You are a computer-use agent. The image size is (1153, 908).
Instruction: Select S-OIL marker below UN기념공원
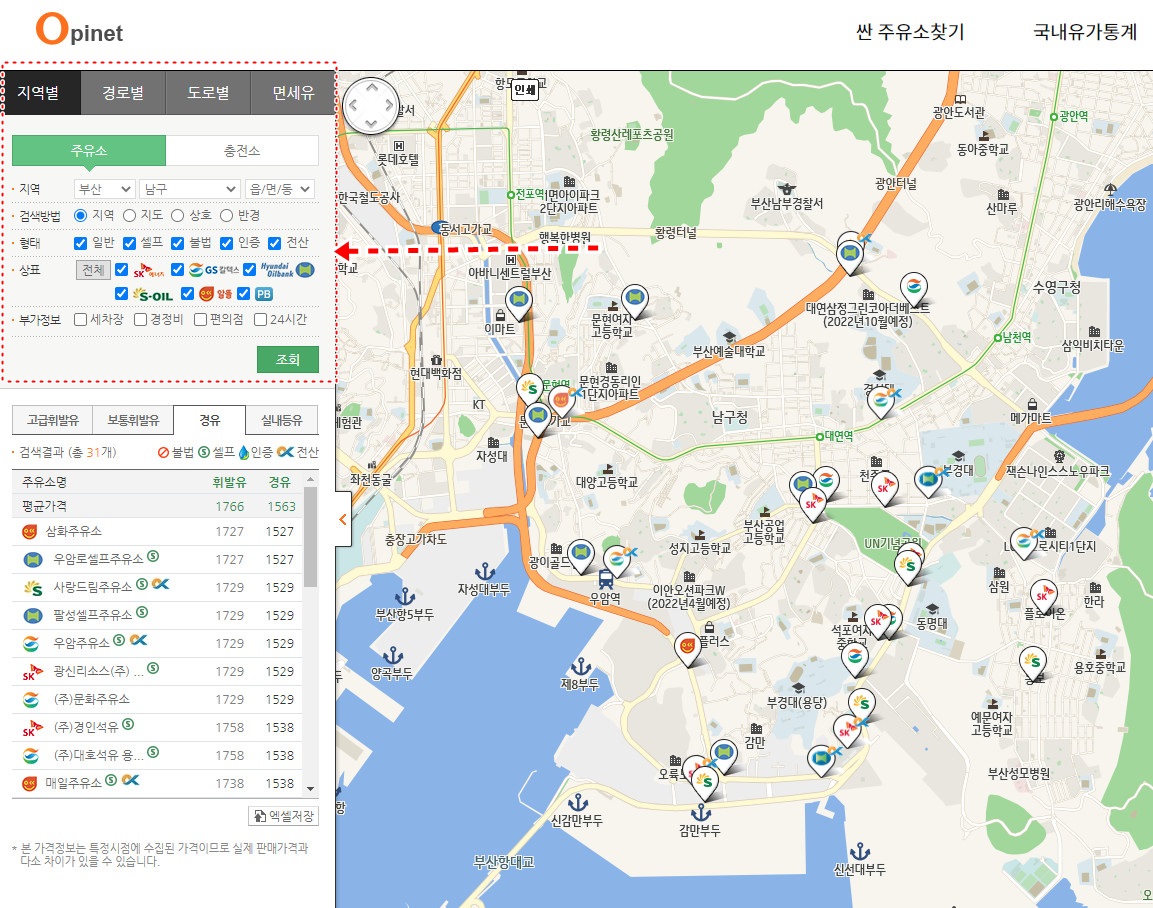tap(908, 565)
